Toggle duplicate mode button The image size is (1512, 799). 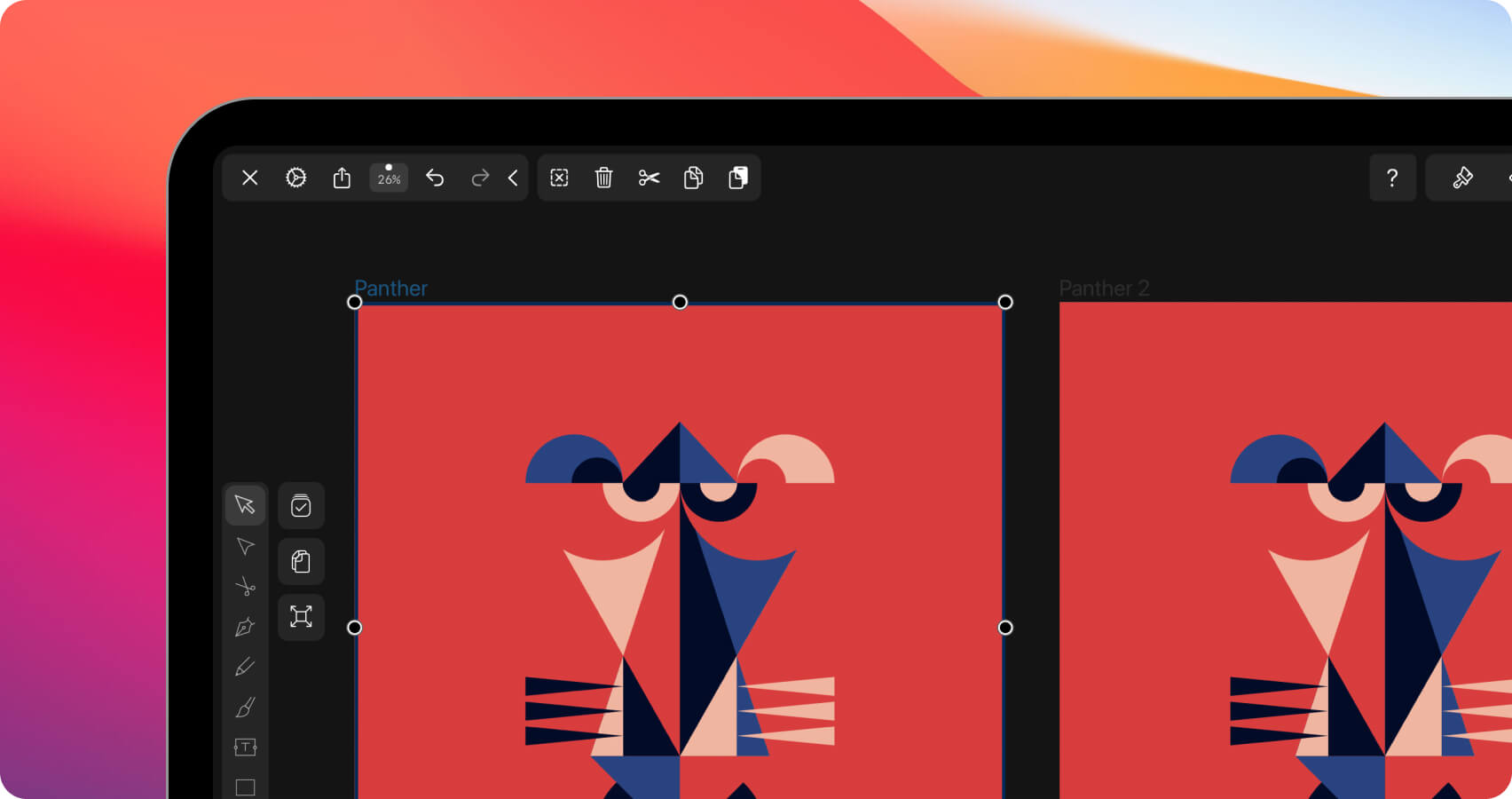pos(301,561)
